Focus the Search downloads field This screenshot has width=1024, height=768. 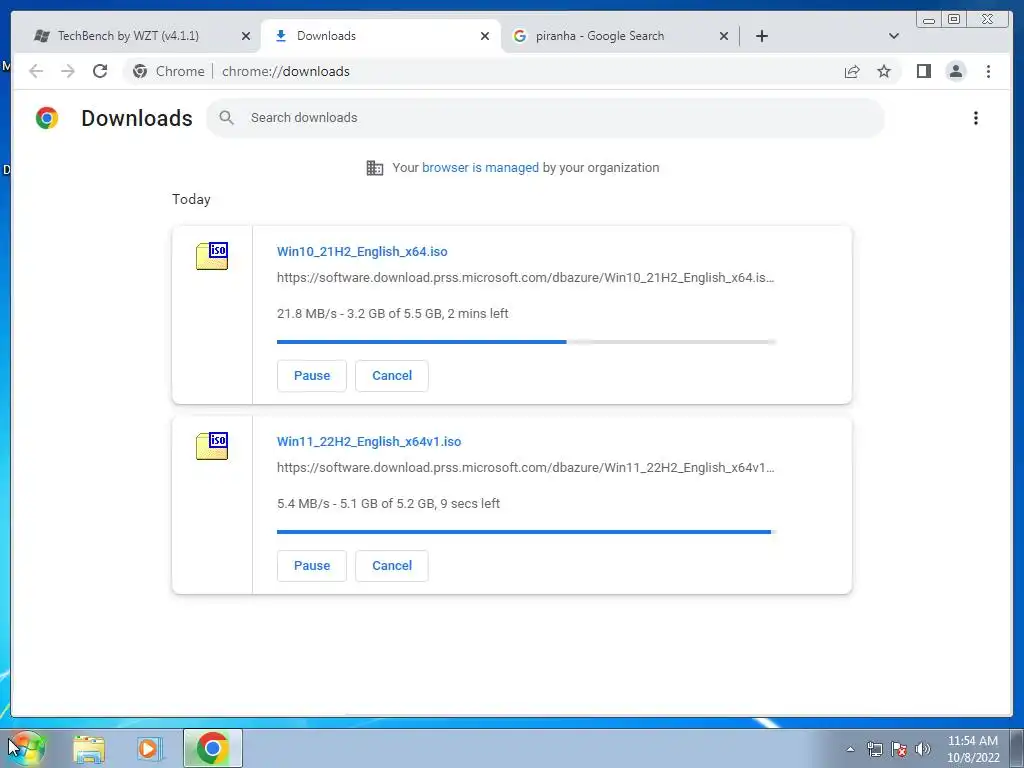click(x=545, y=118)
